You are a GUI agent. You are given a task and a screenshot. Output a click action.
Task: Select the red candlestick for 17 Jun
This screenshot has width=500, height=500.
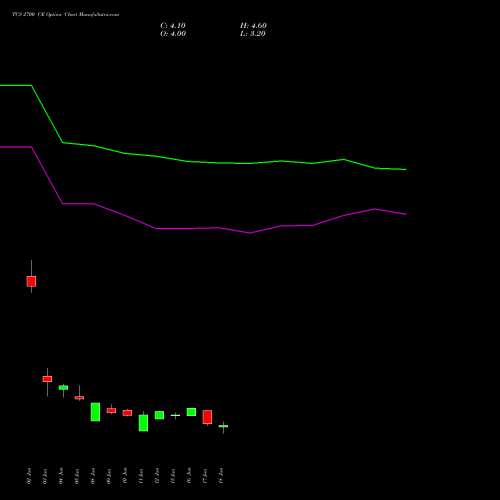pyautogui.click(x=207, y=417)
